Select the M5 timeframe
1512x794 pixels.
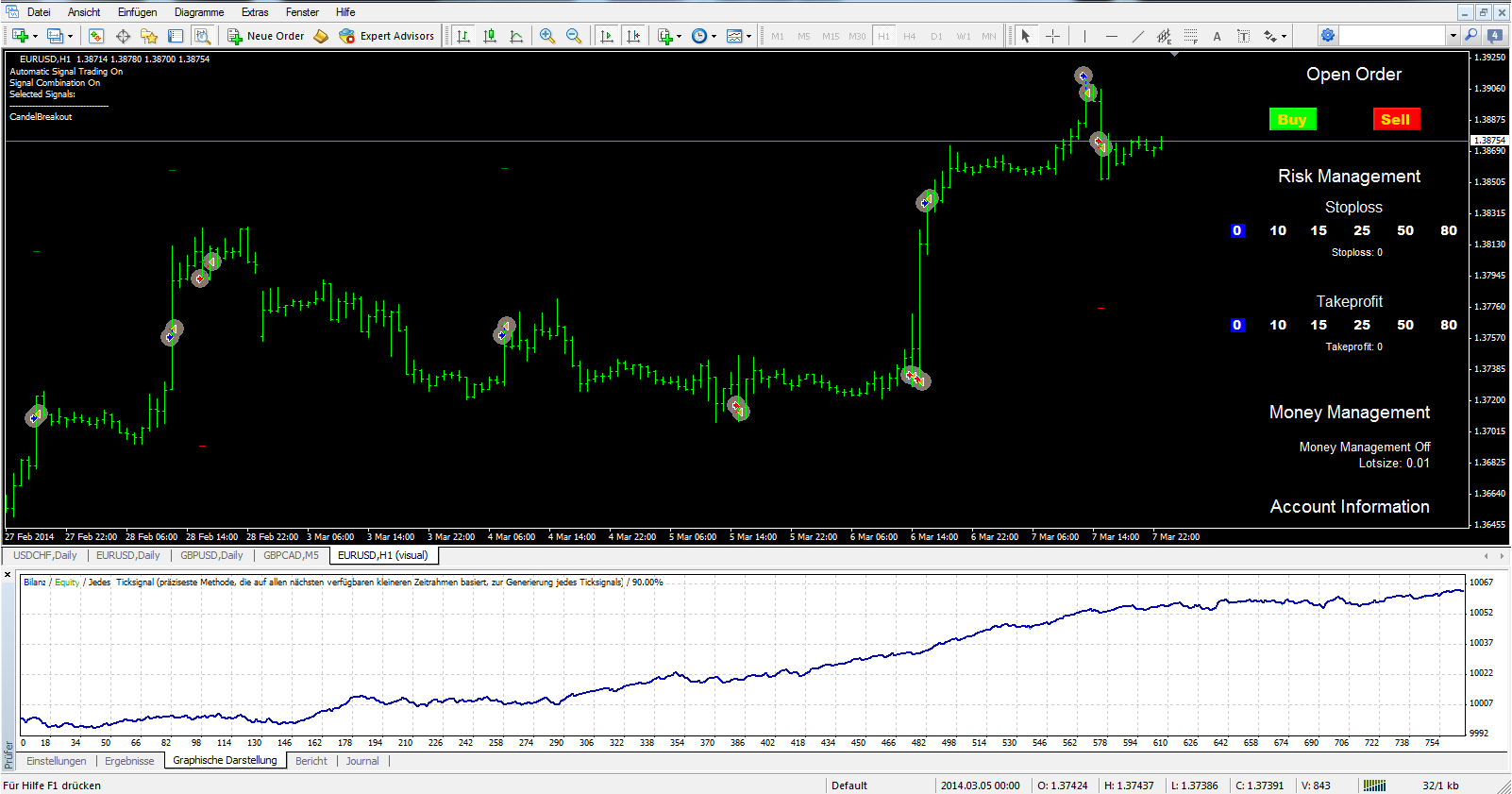pos(804,36)
